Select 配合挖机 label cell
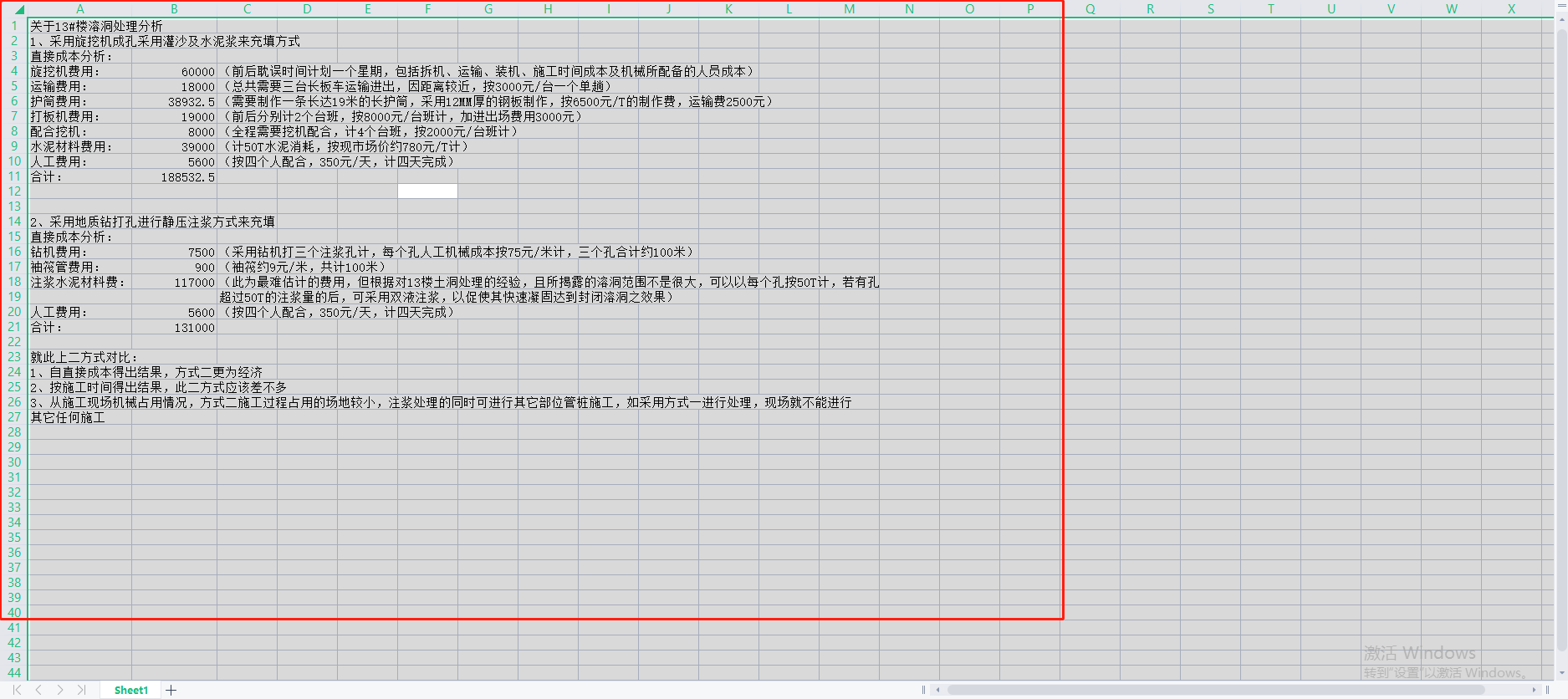The height and width of the screenshot is (699, 1568). [x=79, y=131]
